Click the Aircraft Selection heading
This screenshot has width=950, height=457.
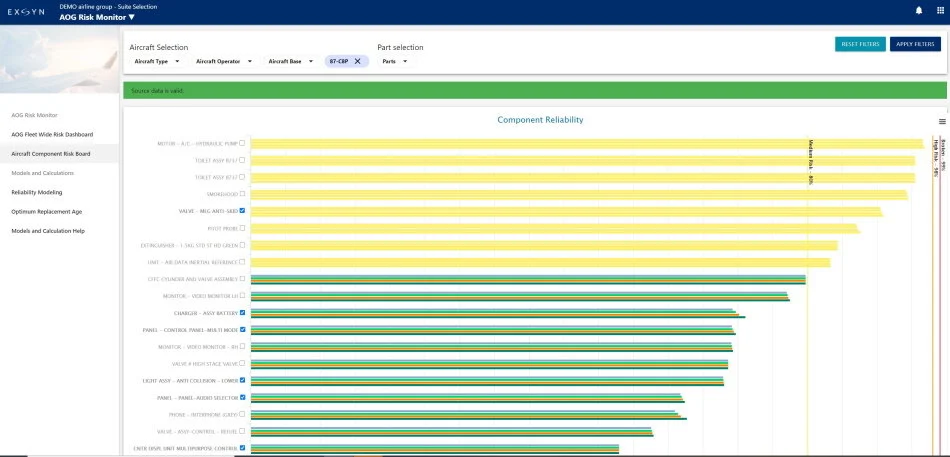(159, 47)
